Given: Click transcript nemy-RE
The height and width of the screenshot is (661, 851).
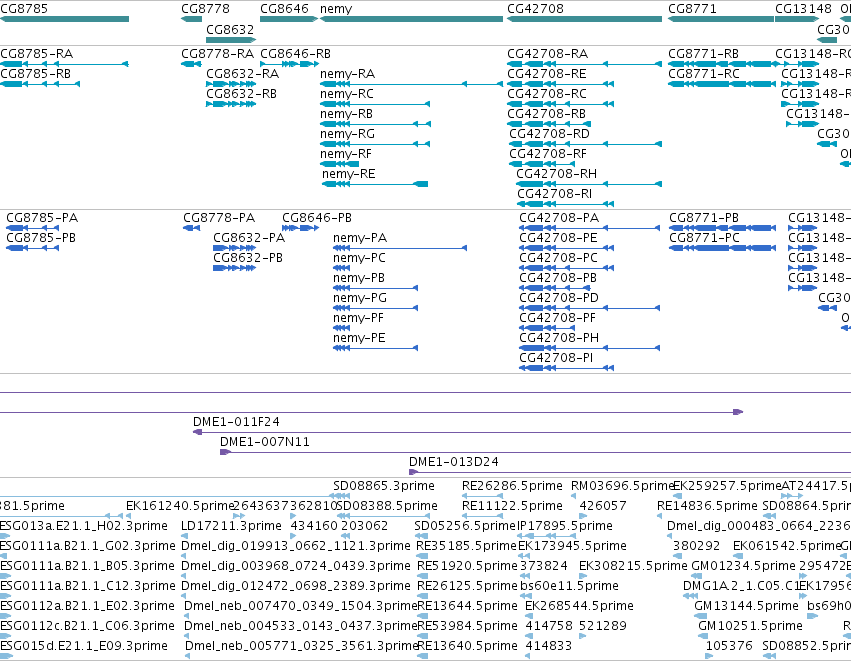Looking at the screenshot, I should [375, 184].
